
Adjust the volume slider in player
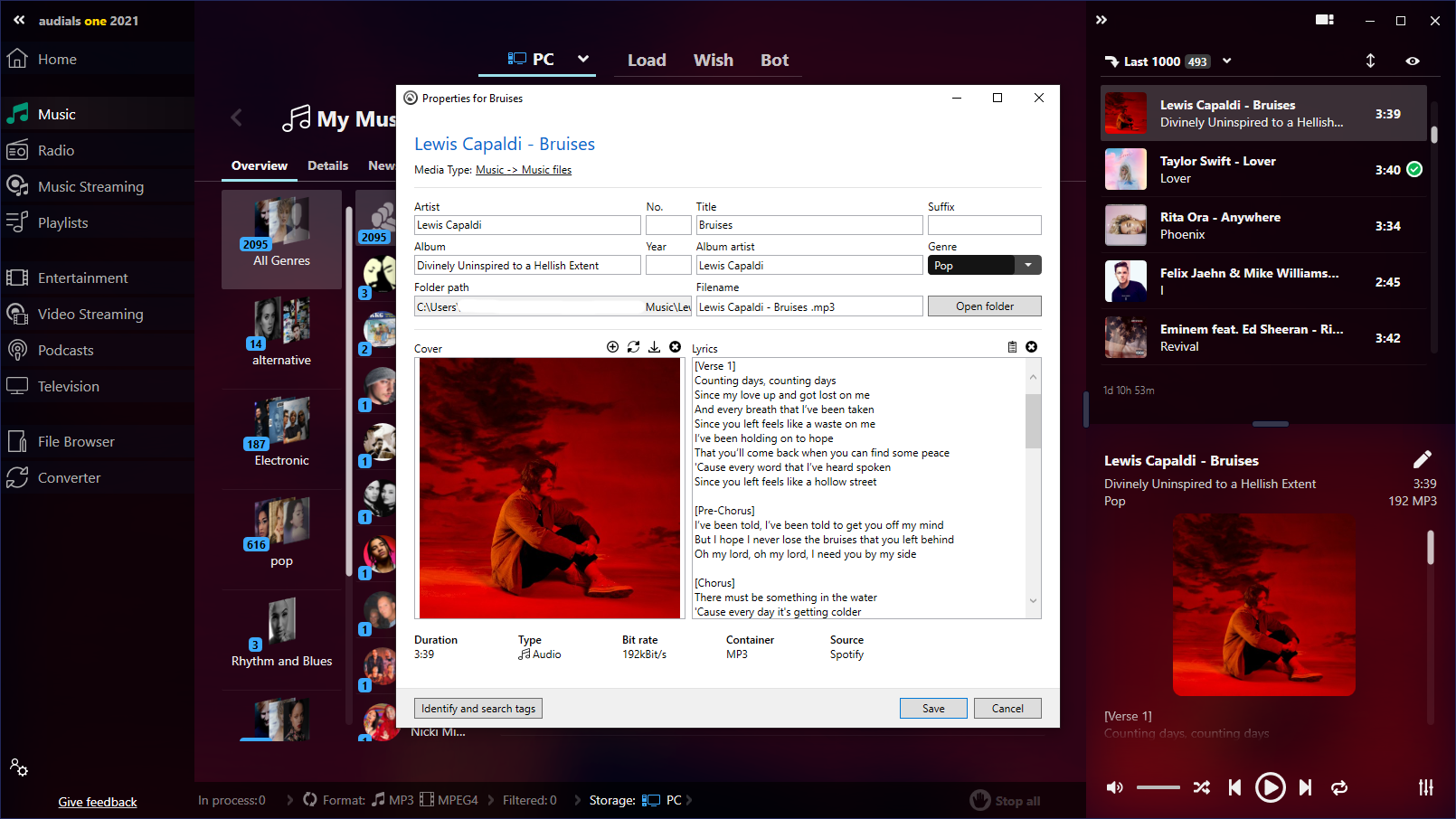(x=1158, y=787)
